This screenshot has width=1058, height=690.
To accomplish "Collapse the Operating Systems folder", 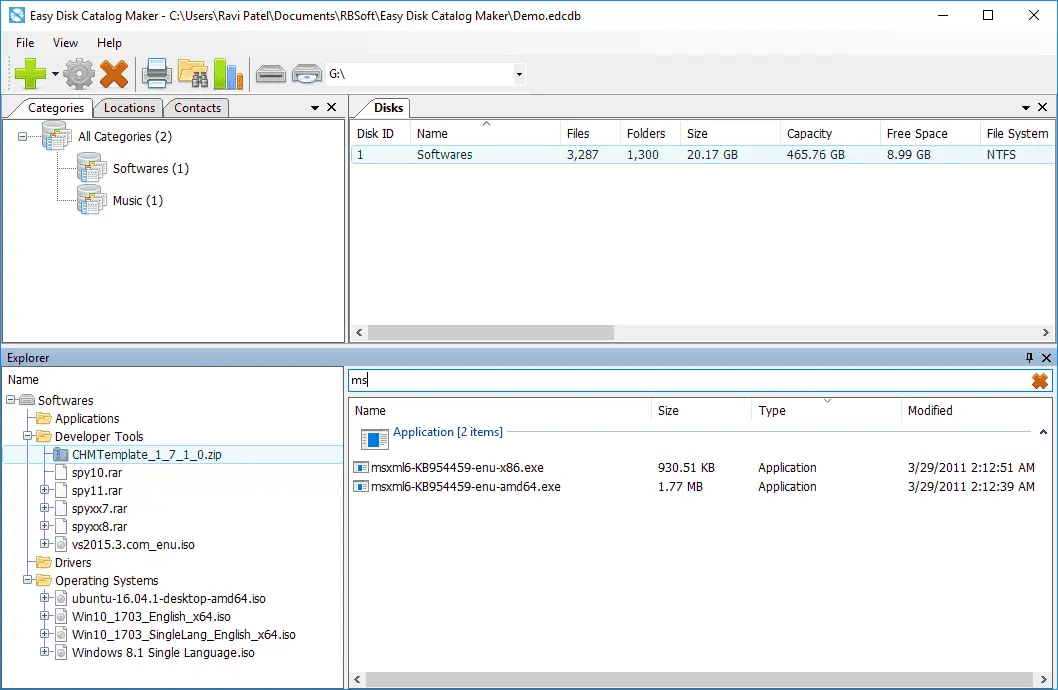I will 28,580.
